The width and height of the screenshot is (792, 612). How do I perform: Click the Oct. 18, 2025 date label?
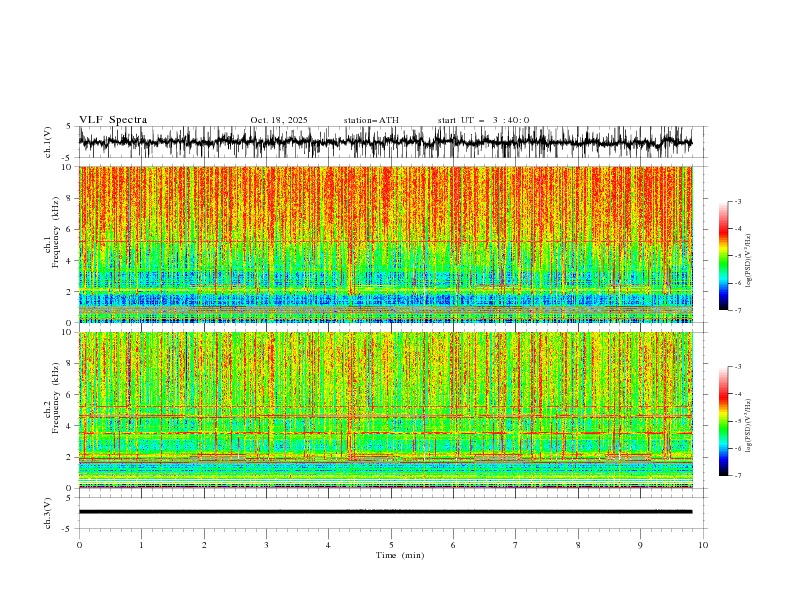coord(279,120)
